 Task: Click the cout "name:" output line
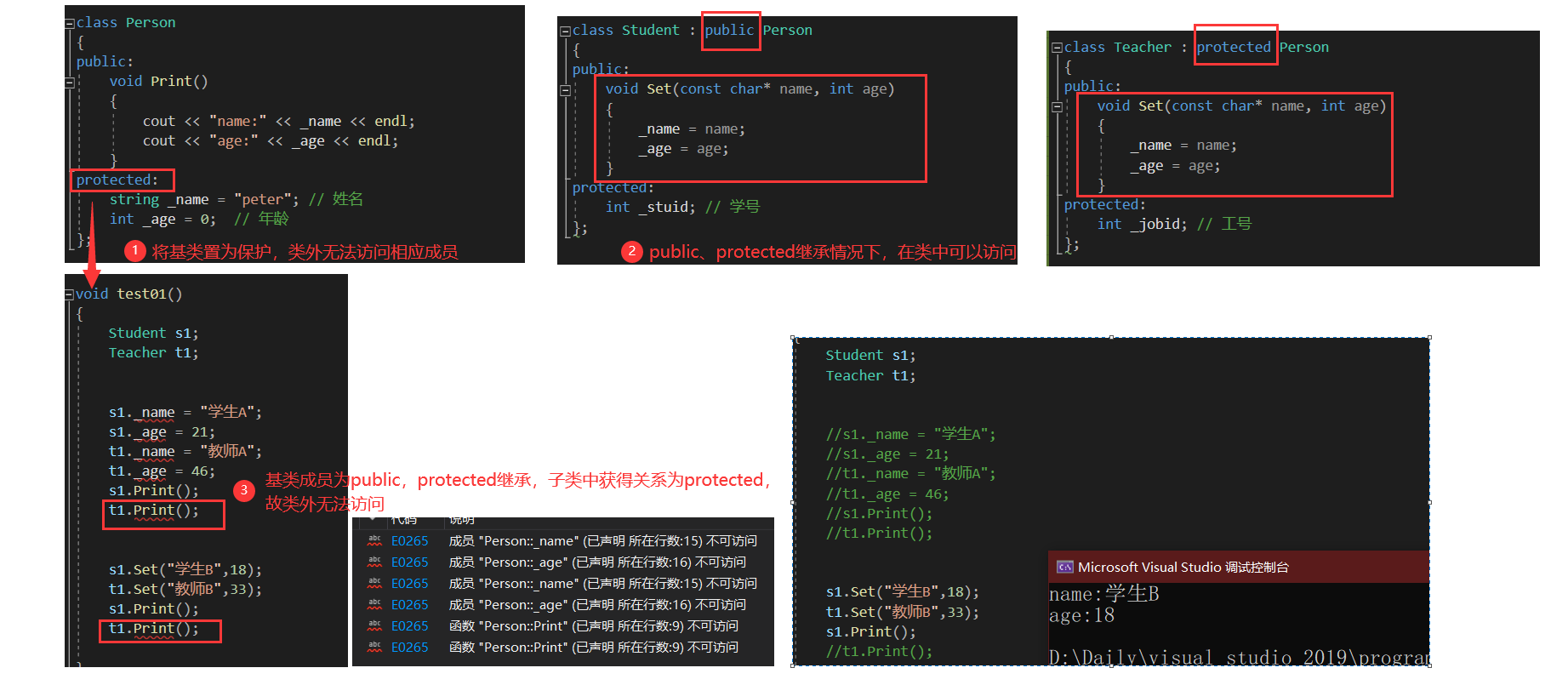coord(279,122)
